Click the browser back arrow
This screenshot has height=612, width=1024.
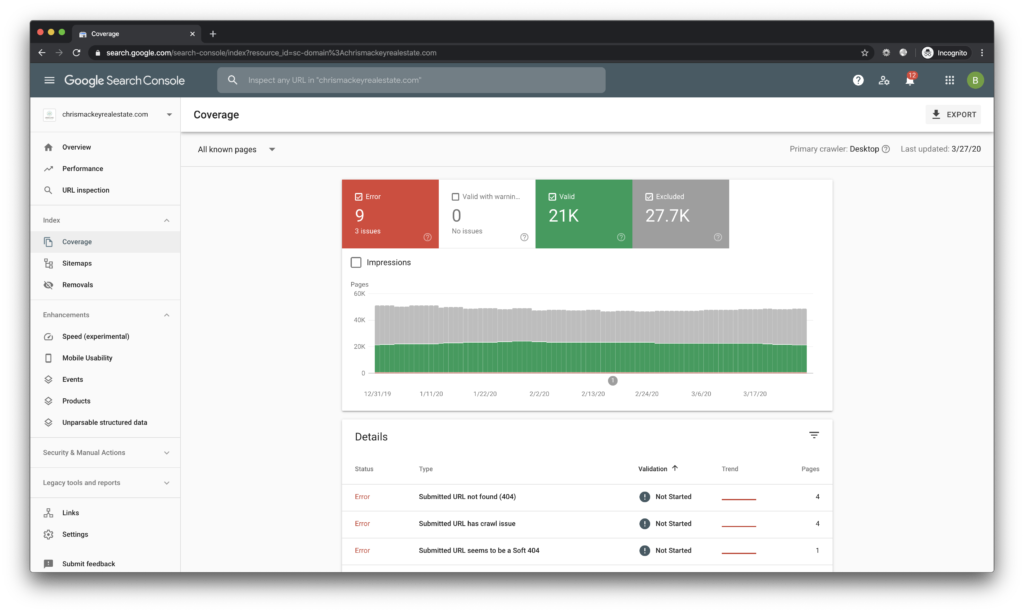(x=42, y=53)
